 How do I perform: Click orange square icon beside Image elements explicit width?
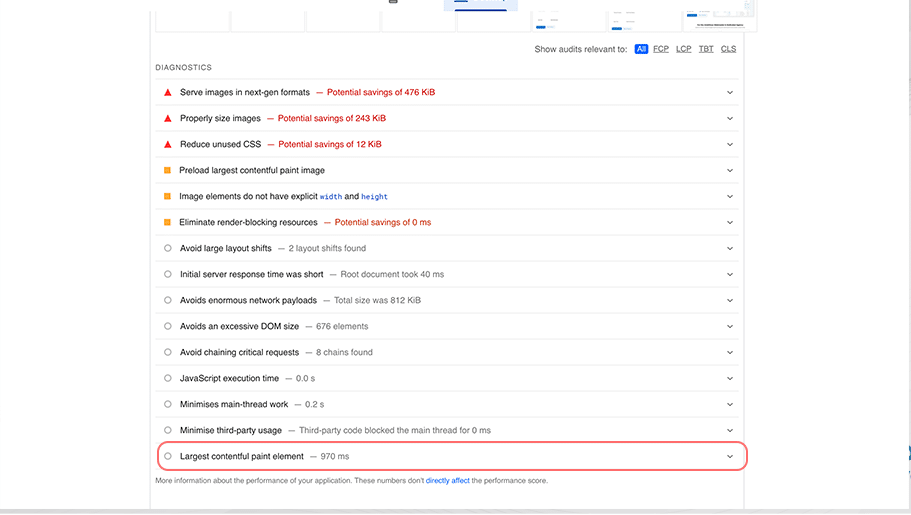point(167,196)
